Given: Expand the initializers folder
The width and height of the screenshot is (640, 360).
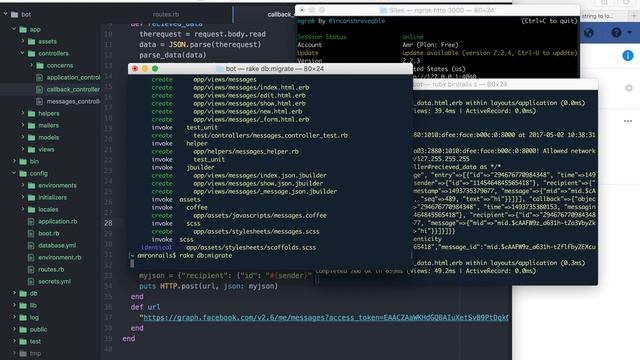Looking at the screenshot, I should (23, 197).
